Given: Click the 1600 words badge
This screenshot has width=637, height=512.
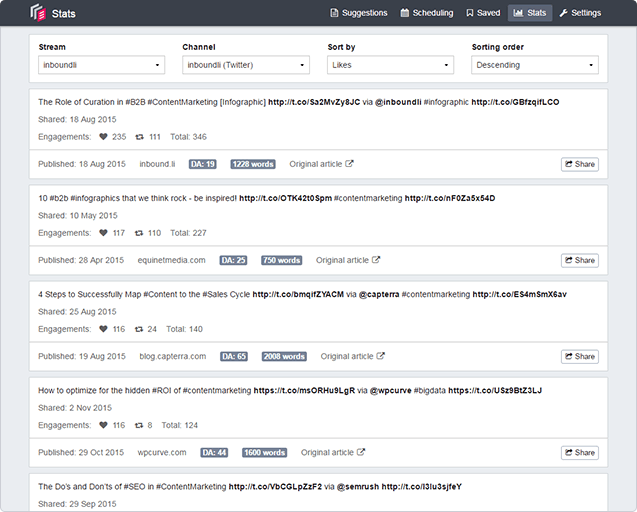Looking at the screenshot, I should point(264,452).
